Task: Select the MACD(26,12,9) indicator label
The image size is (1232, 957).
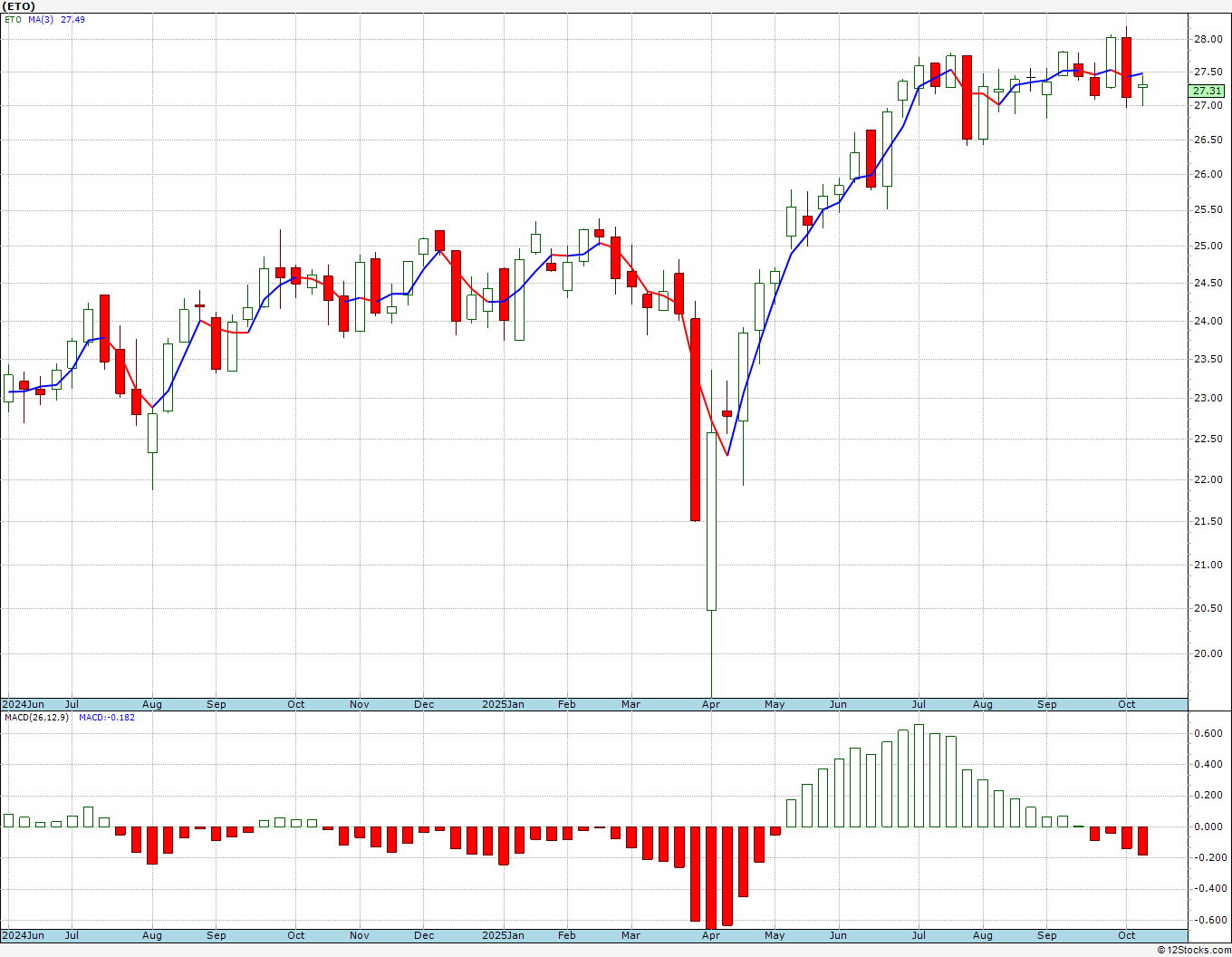Action: coord(37,717)
